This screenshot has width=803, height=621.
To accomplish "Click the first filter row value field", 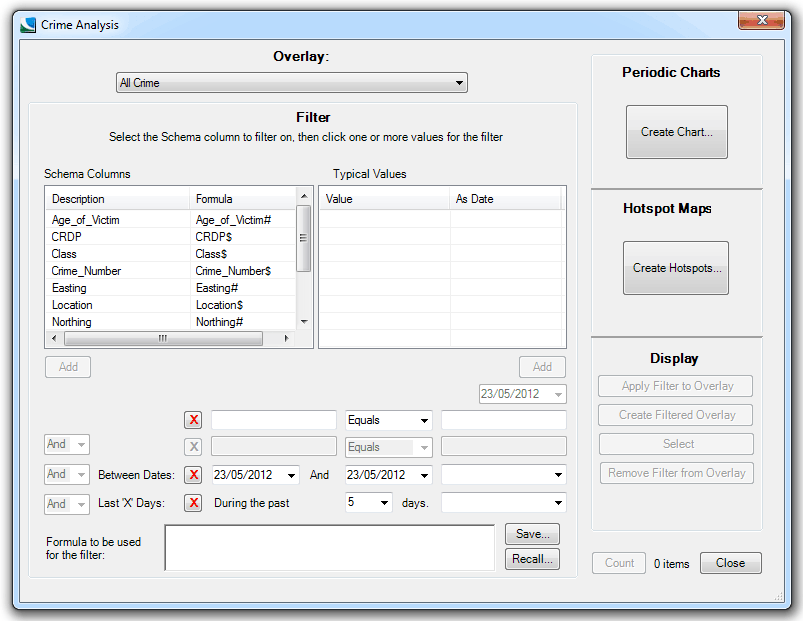I will [504, 420].
